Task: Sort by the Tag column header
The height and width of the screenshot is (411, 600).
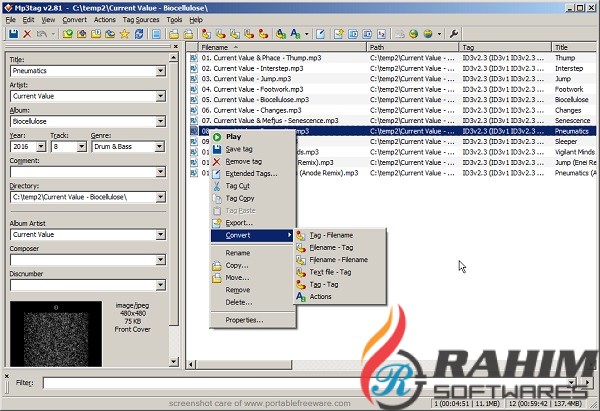Action: [x=505, y=47]
